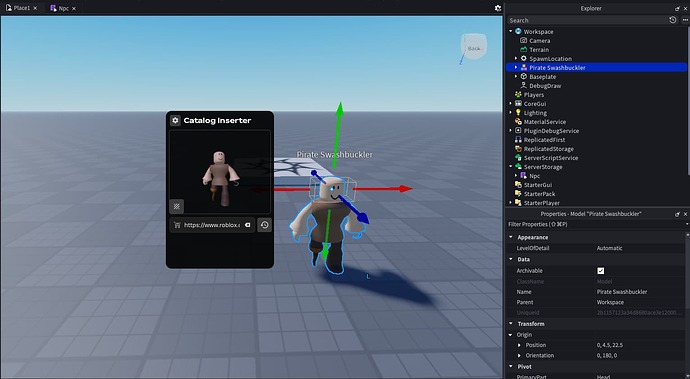Expand the Baseplate node
Image resolution: width=690 pixels, height=379 pixels.
pyautogui.click(x=516, y=77)
